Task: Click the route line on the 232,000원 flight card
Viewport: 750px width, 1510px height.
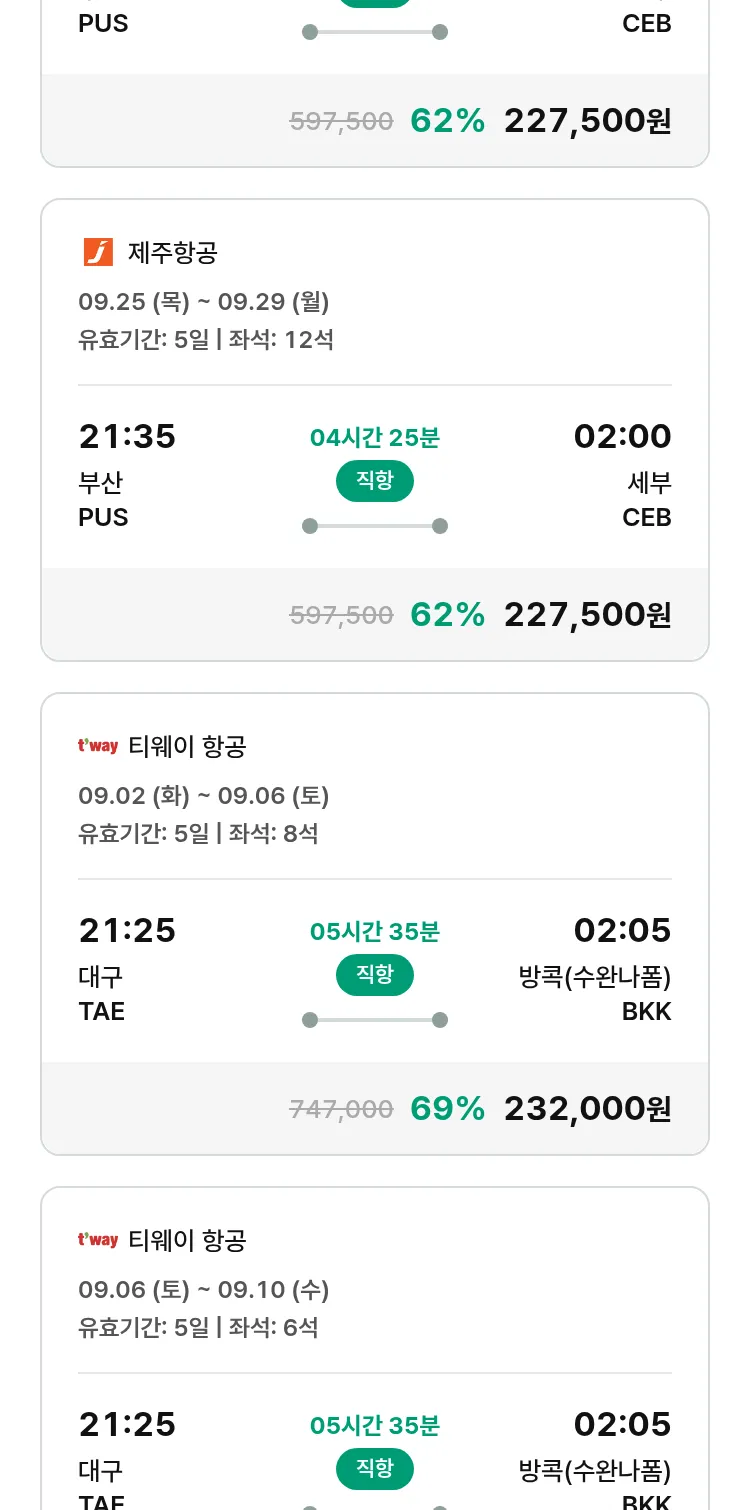Action: click(375, 1020)
